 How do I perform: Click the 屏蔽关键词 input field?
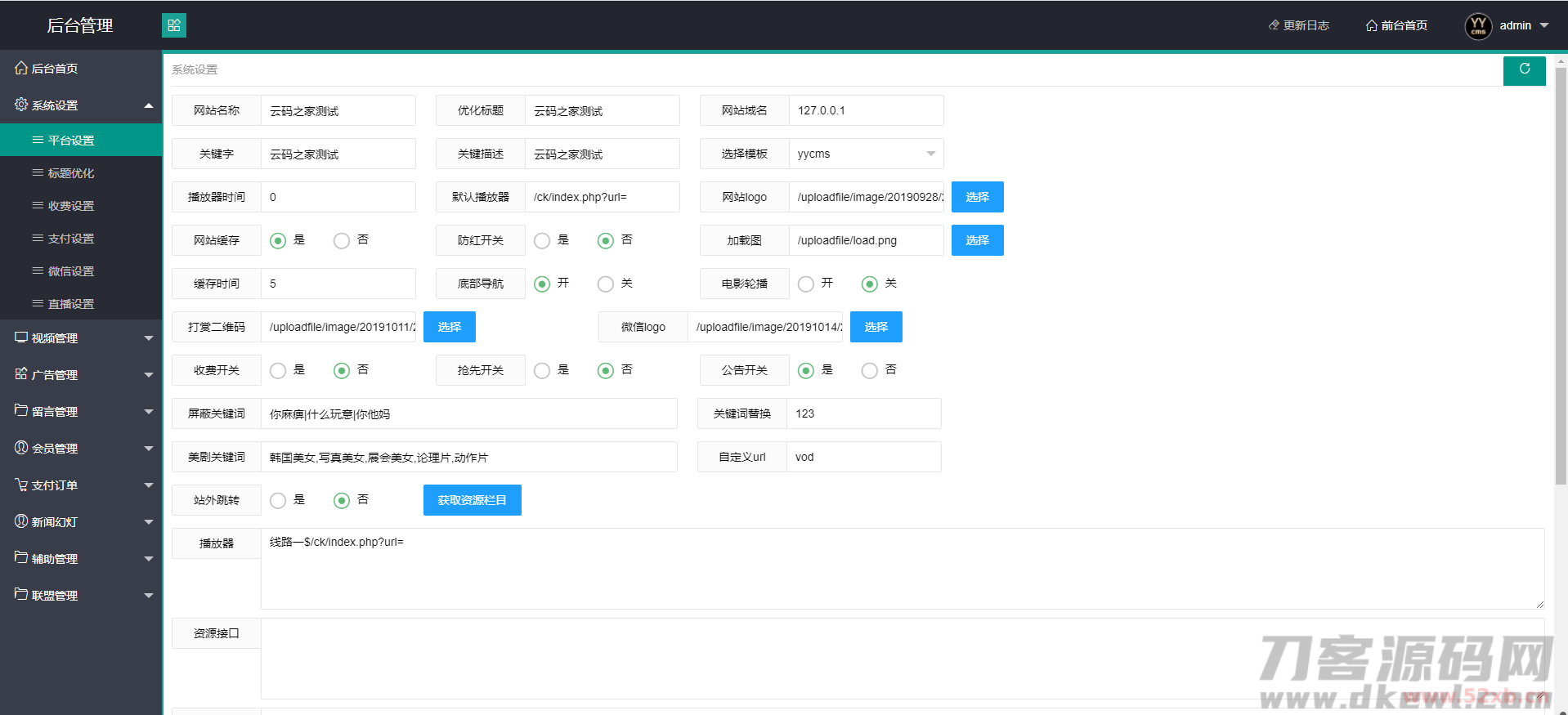pyautogui.click(x=468, y=413)
